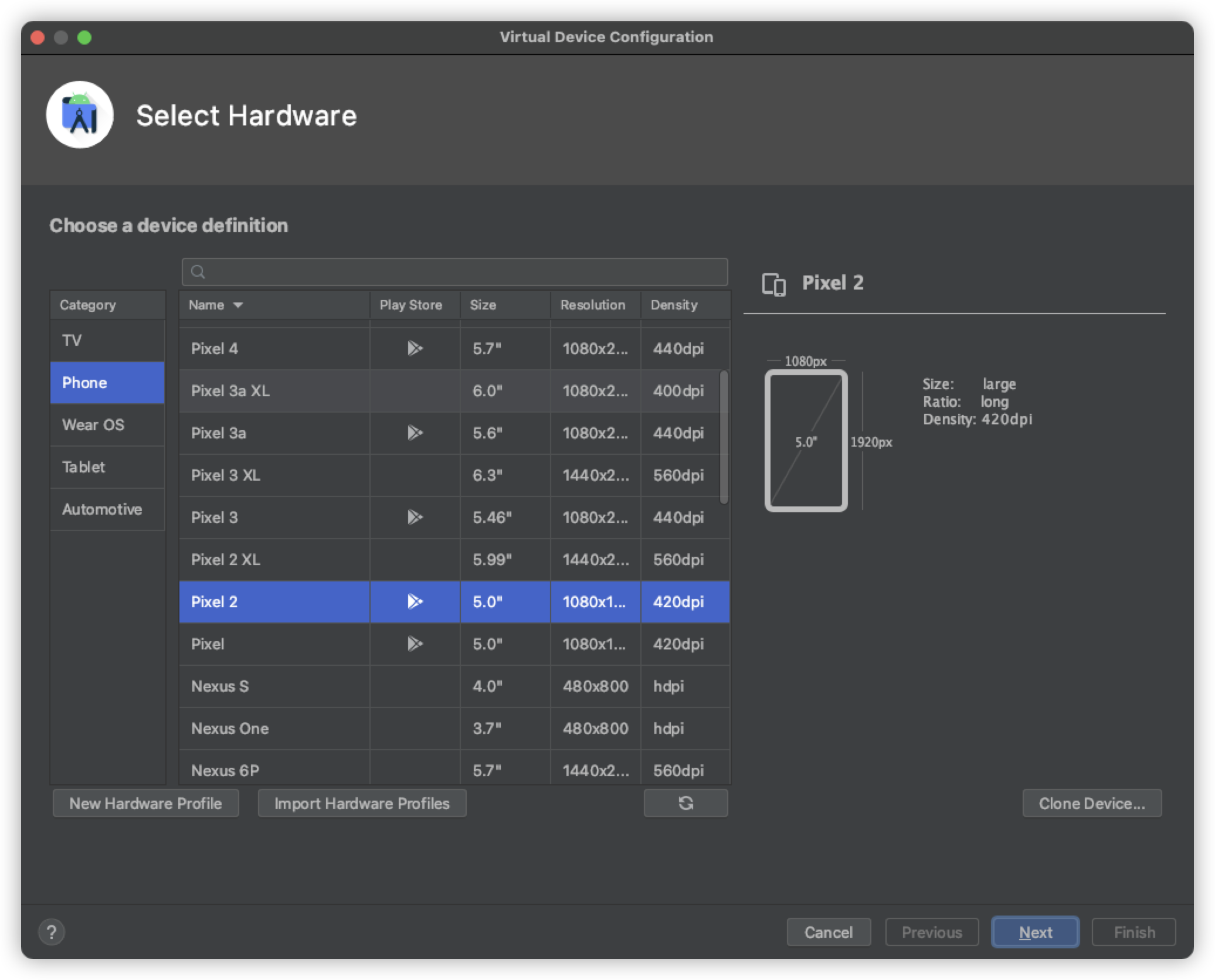Click the refresh device list icon button

tap(685, 803)
